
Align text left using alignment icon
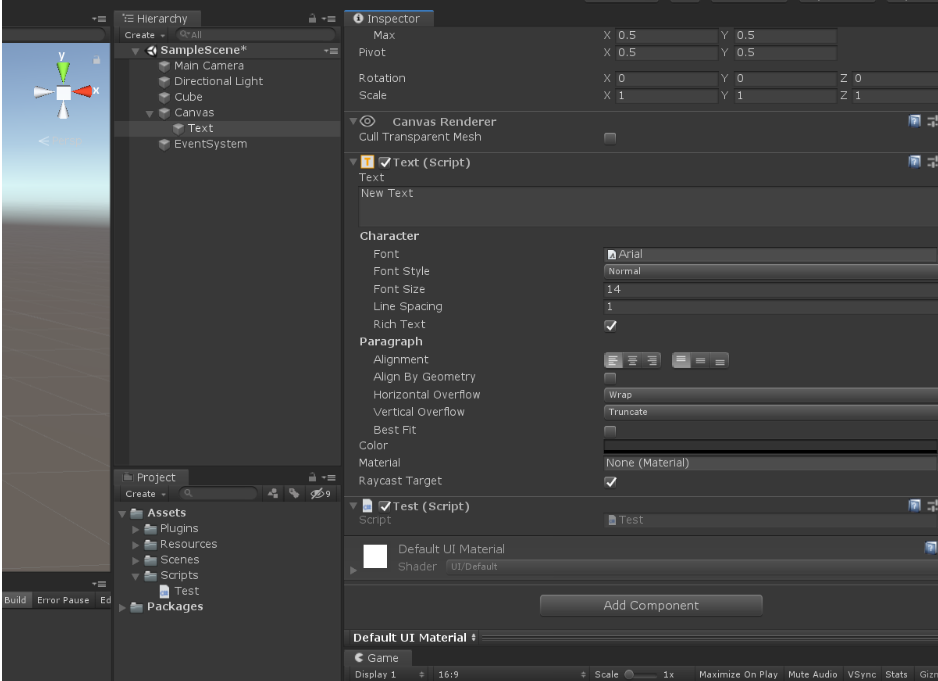(612, 359)
